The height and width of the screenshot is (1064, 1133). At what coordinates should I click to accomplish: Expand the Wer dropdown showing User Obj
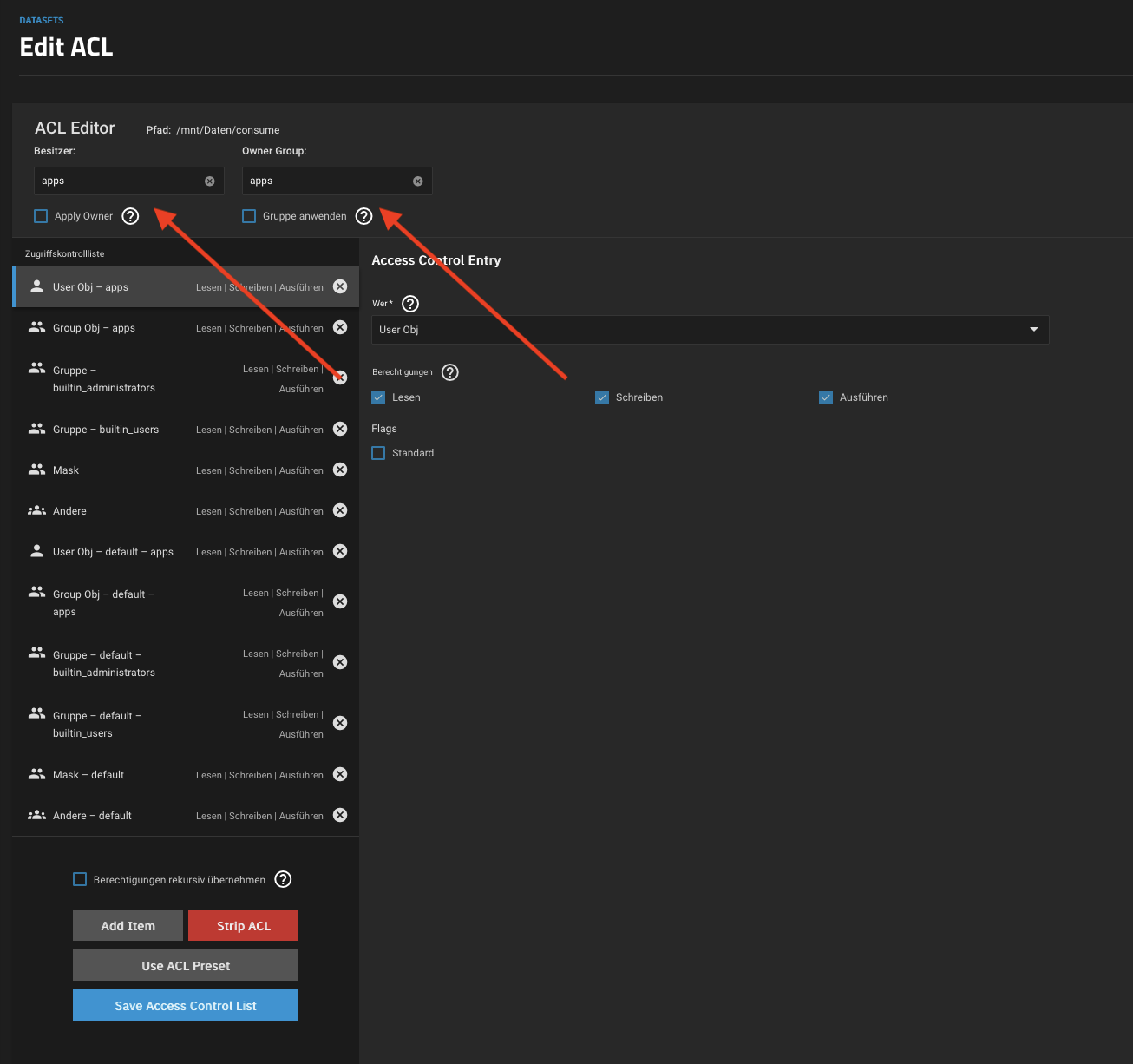pyautogui.click(x=710, y=330)
